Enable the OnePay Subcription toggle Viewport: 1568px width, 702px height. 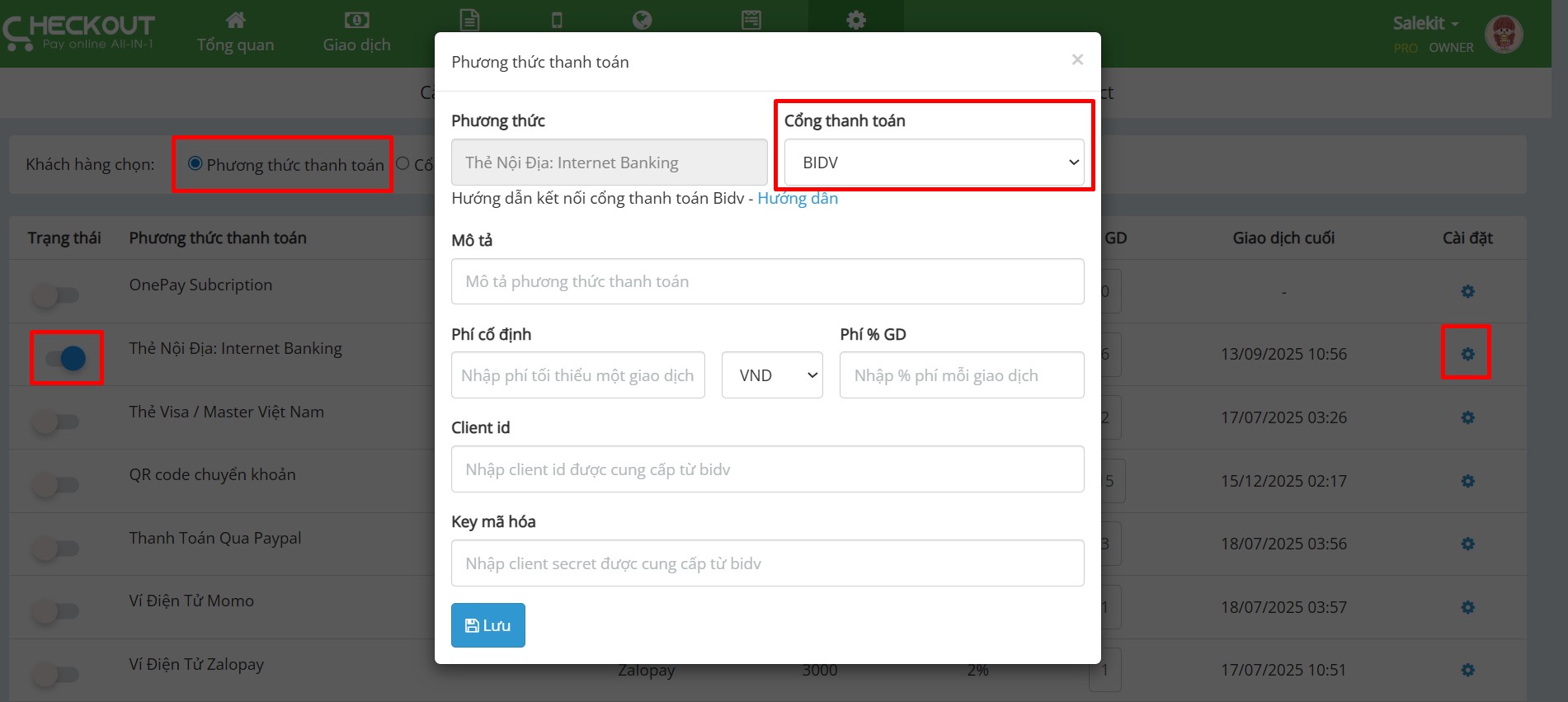(x=56, y=294)
